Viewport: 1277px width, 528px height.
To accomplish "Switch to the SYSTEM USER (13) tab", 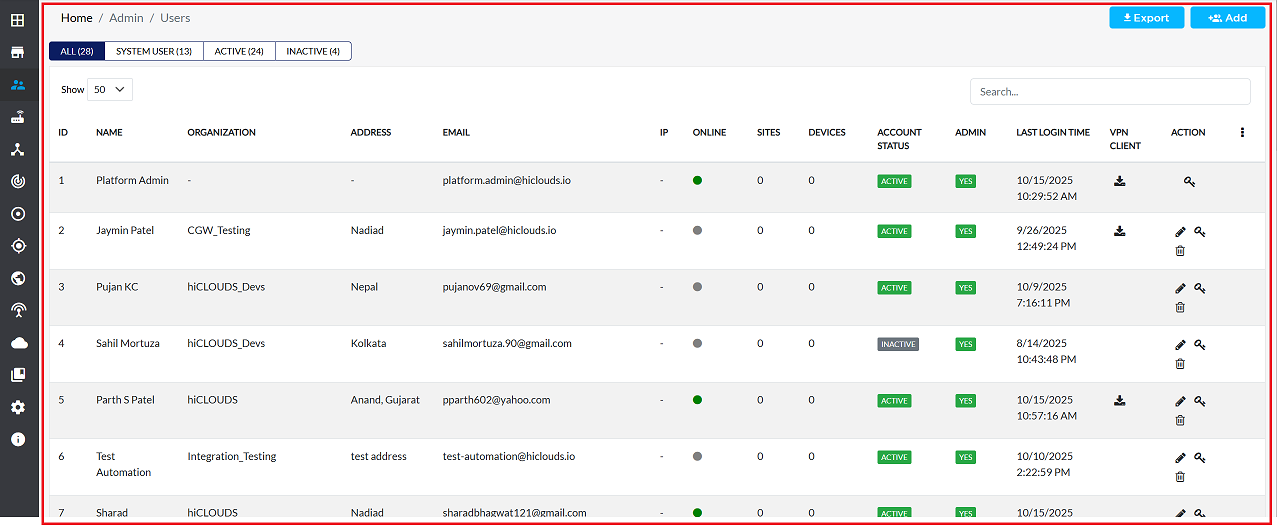I will (154, 51).
